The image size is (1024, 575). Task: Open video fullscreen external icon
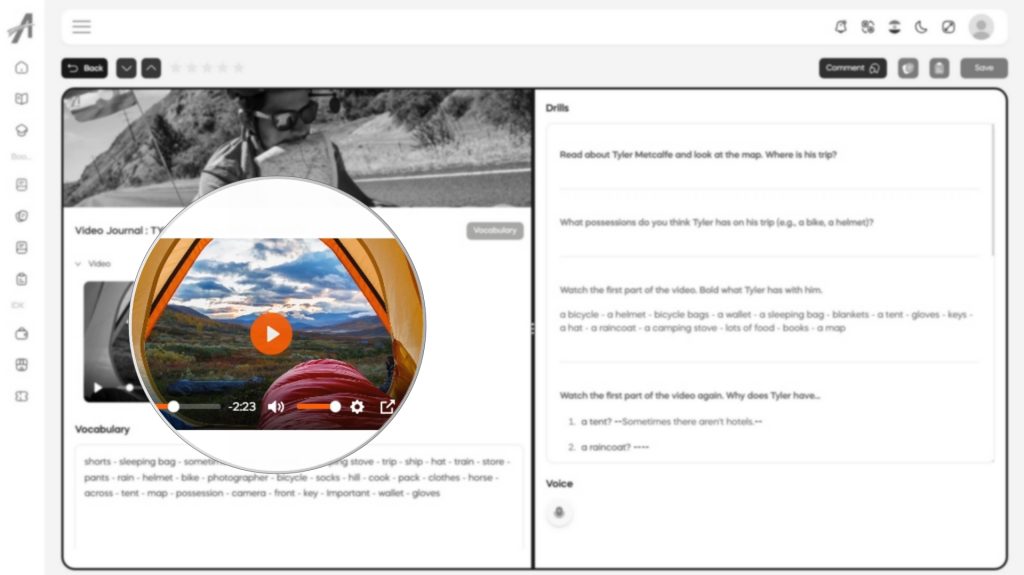click(387, 406)
